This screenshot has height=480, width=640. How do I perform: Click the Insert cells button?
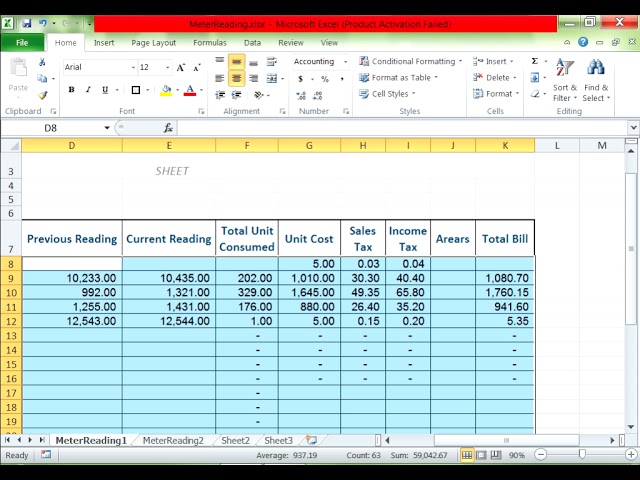pyautogui.click(x=493, y=61)
